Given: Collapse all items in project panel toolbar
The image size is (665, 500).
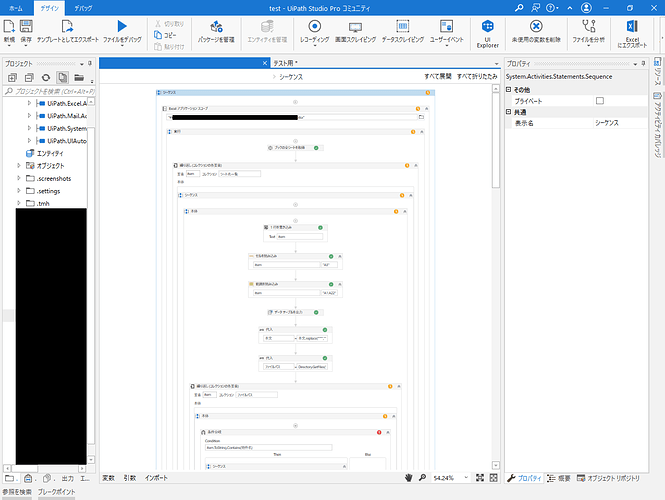Looking at the screenshot, I should [x=29, y=78].
